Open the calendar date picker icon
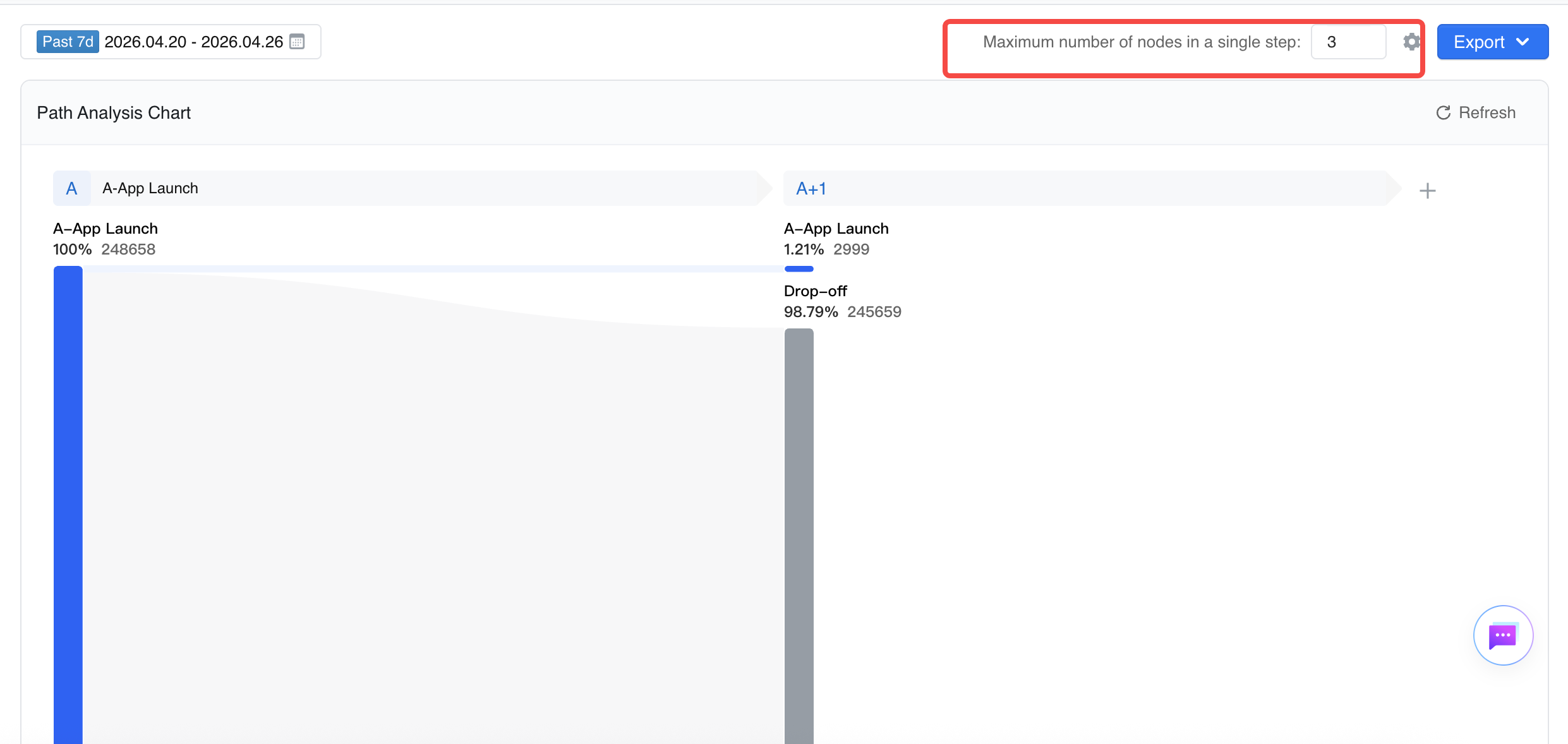This screenshot has height=744, width=1568. [x=297, y=42]
